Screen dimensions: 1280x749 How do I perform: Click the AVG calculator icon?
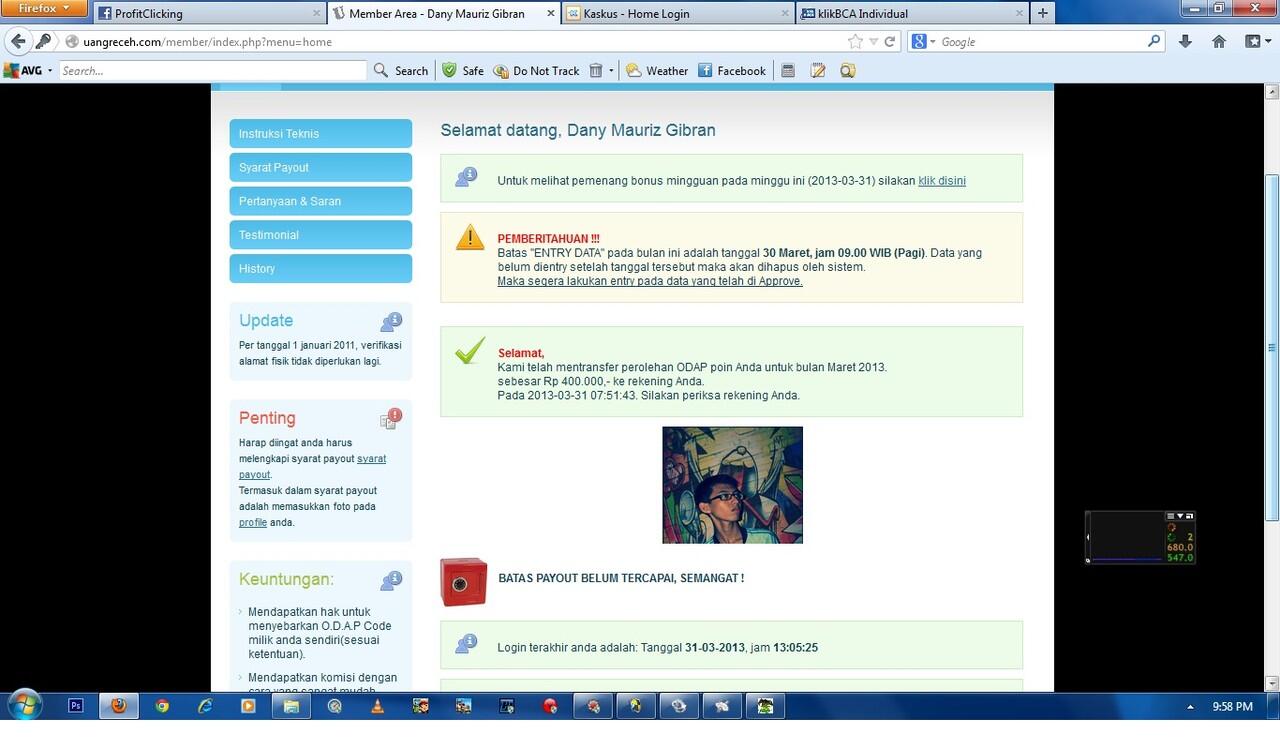click(788, 71)
